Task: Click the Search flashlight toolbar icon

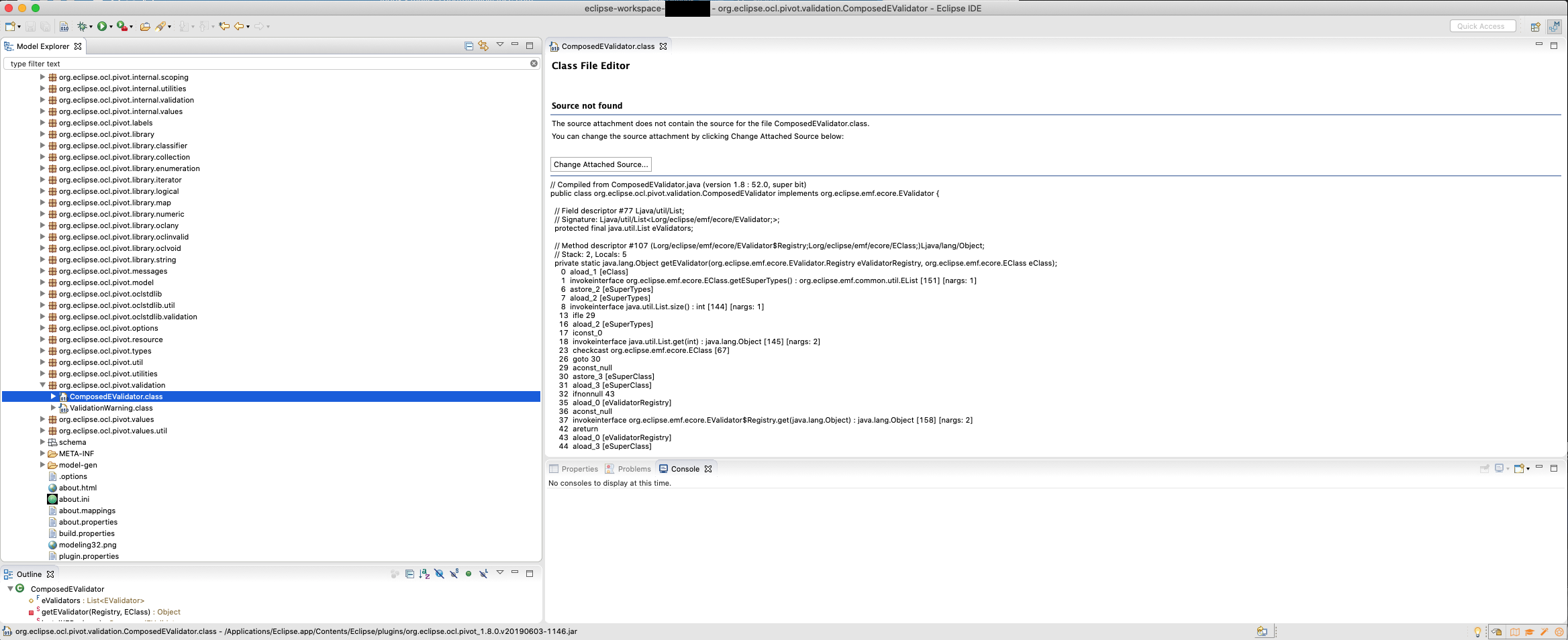Action: pyautogui.click(x=160, y=26)
